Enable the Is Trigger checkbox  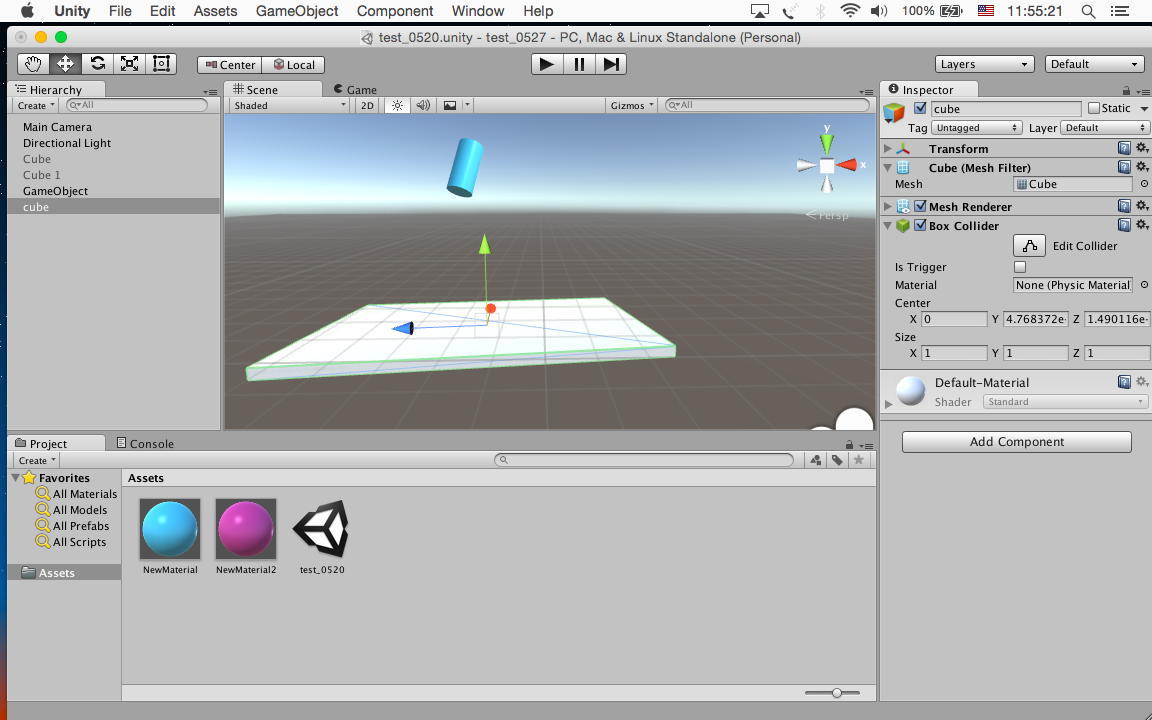(1020, 267)
